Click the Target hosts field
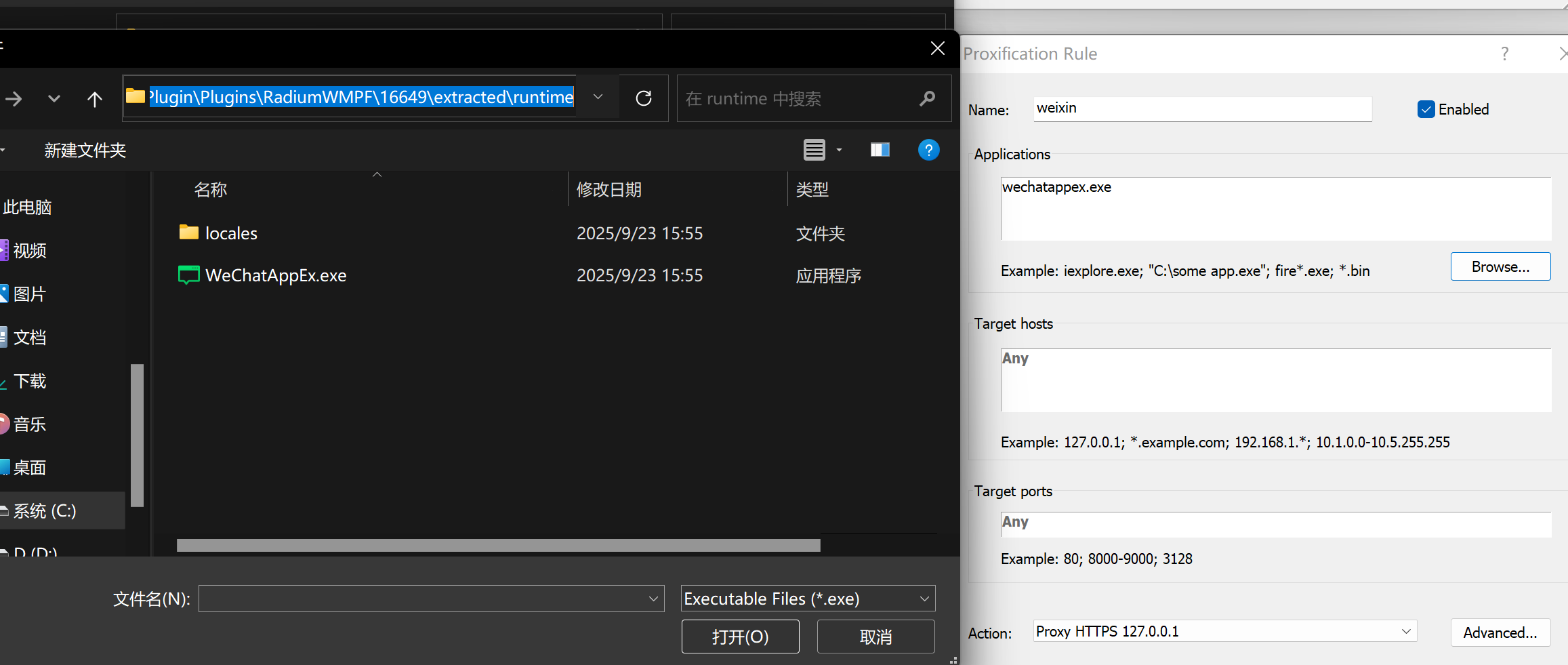The height and width of the screenshot is (665, 1568). 1276,380
